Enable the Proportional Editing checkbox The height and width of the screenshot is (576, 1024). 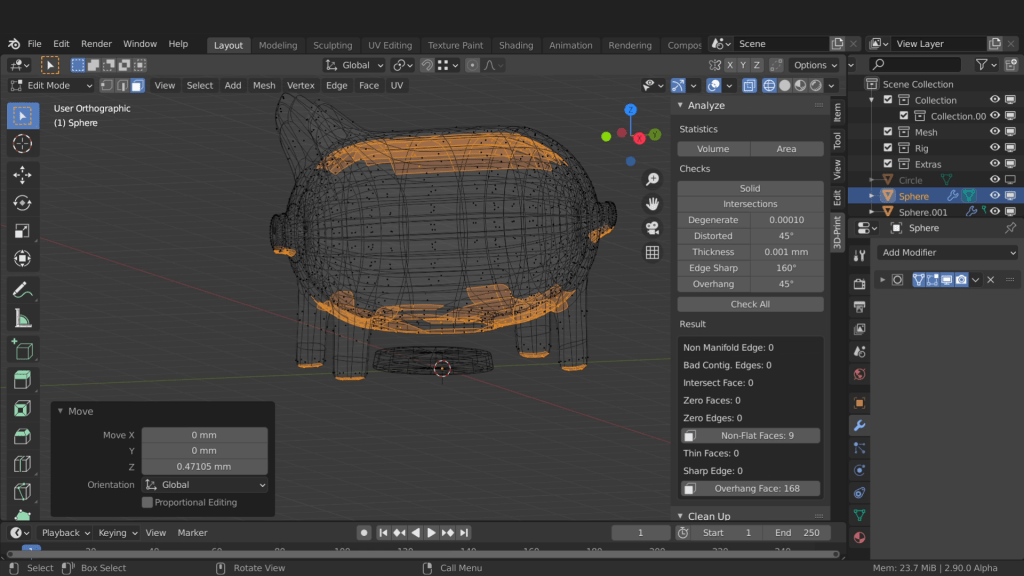pyautogui.click(x=148, y=502)
